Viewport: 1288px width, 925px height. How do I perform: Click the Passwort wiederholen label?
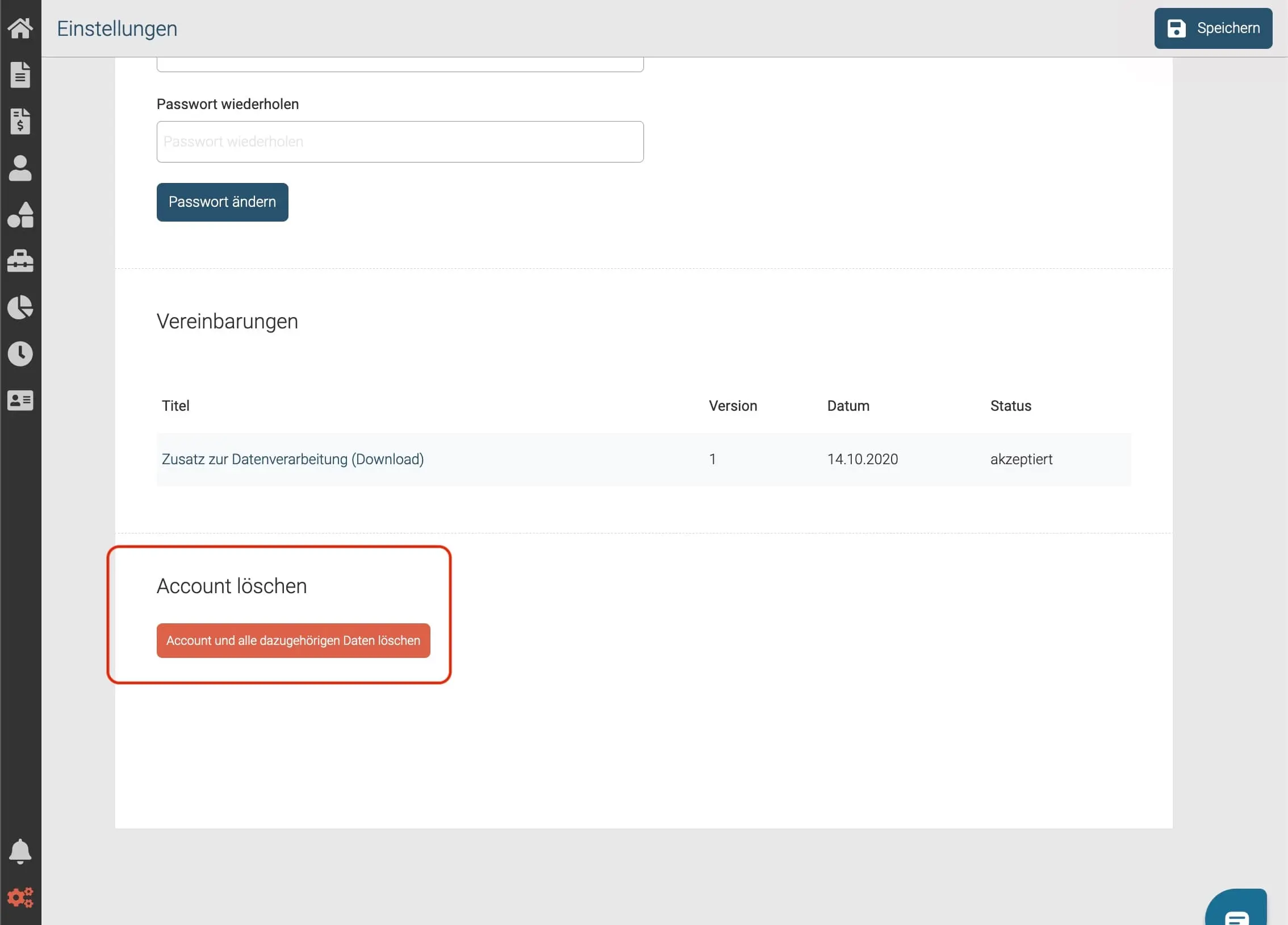(228, 104)
